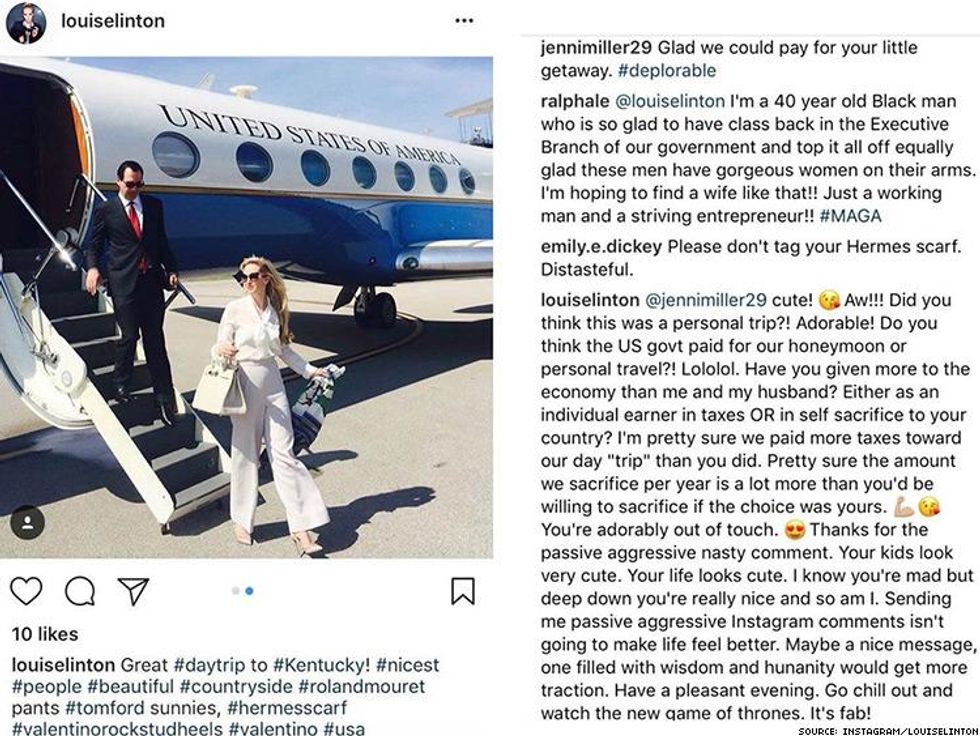Viewport: 980px width, 736px height.
Task: Open louiselinton username in post header
Action: 113,21
